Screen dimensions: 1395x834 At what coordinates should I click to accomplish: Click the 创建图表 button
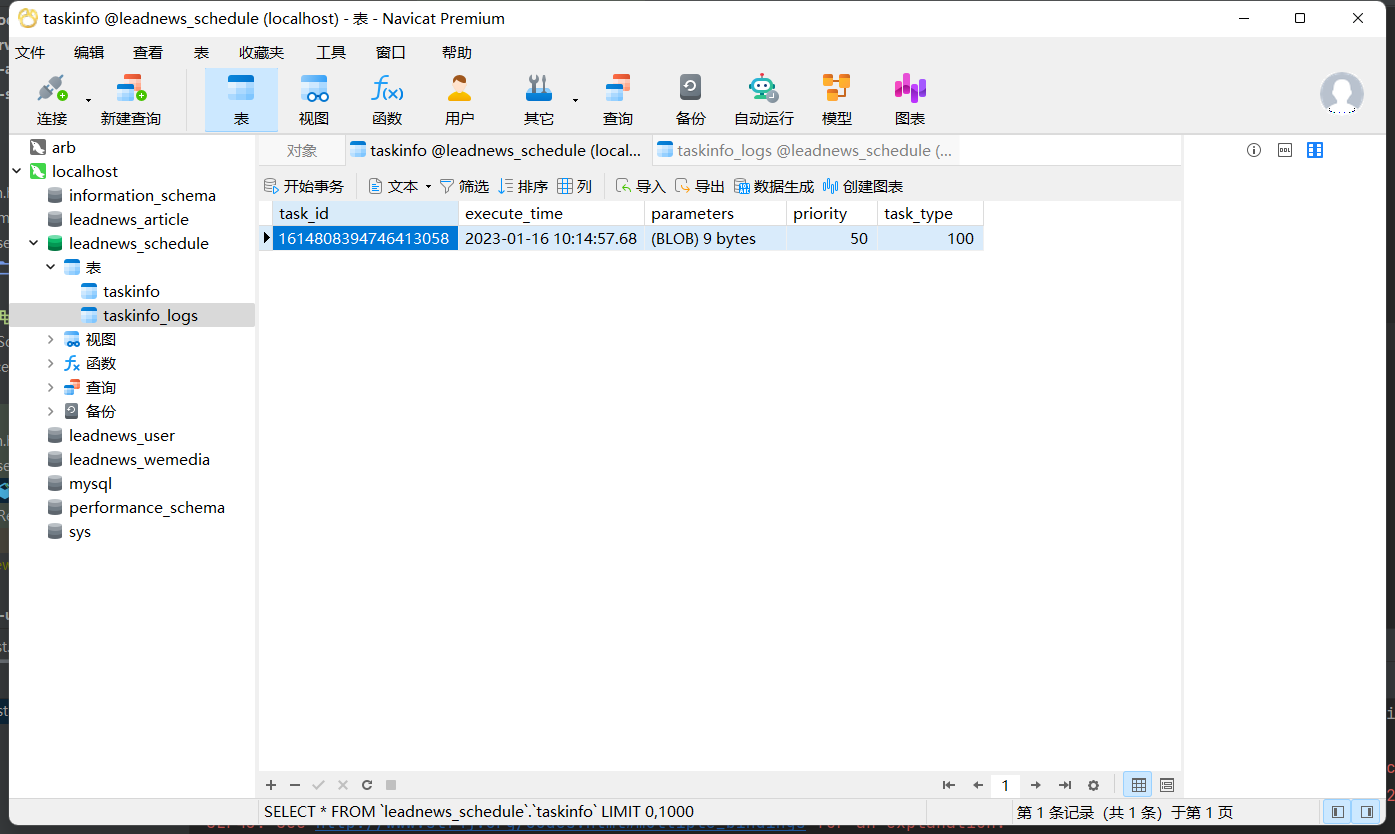click(x=862, y=186)
